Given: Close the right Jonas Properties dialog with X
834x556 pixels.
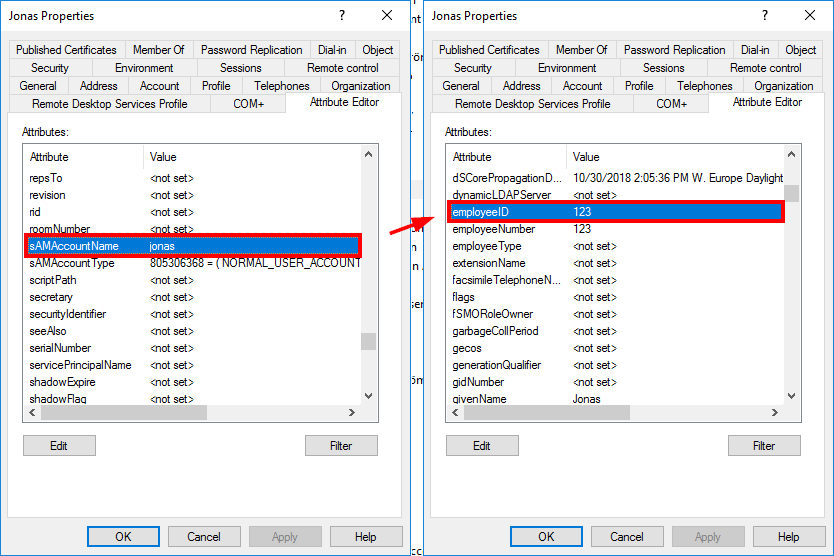Looking at the screenshot, I should [810, 16].
